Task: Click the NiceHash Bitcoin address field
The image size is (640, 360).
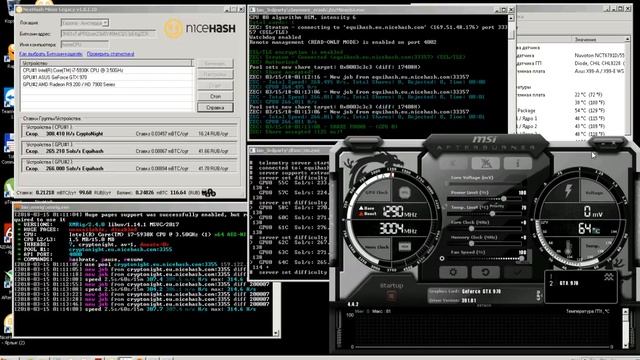Action: (109, 34)
